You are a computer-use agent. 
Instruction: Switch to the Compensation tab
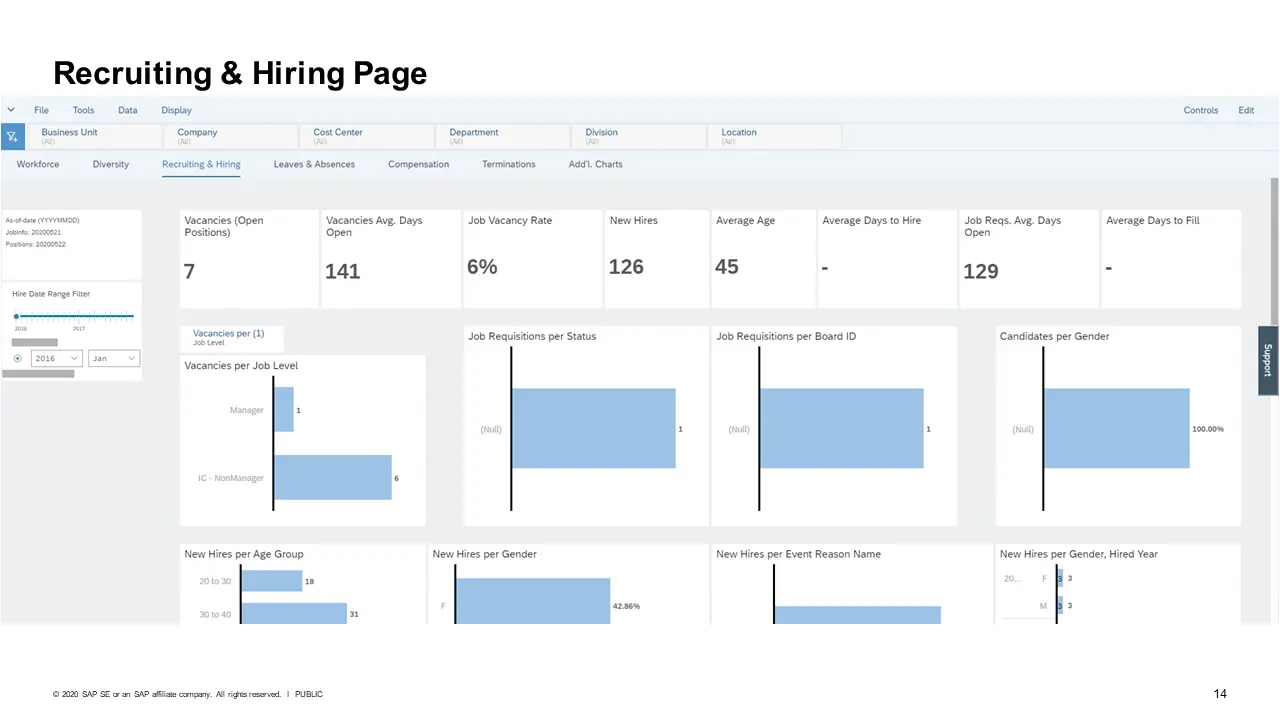418,164
